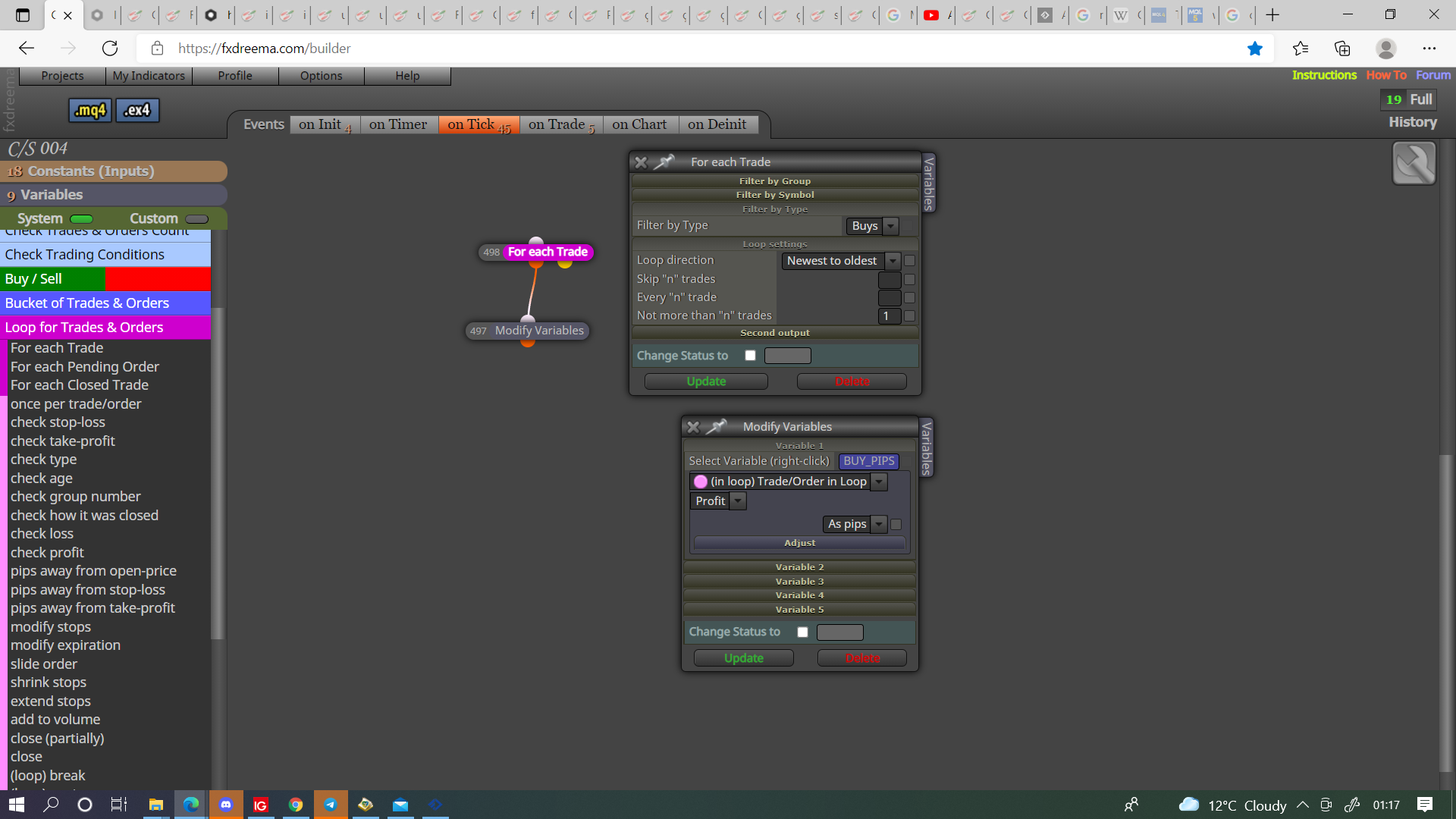Screen dimensions: 1456x819
Task: Expand the Filter by Group section
Action: click(775, 181)
